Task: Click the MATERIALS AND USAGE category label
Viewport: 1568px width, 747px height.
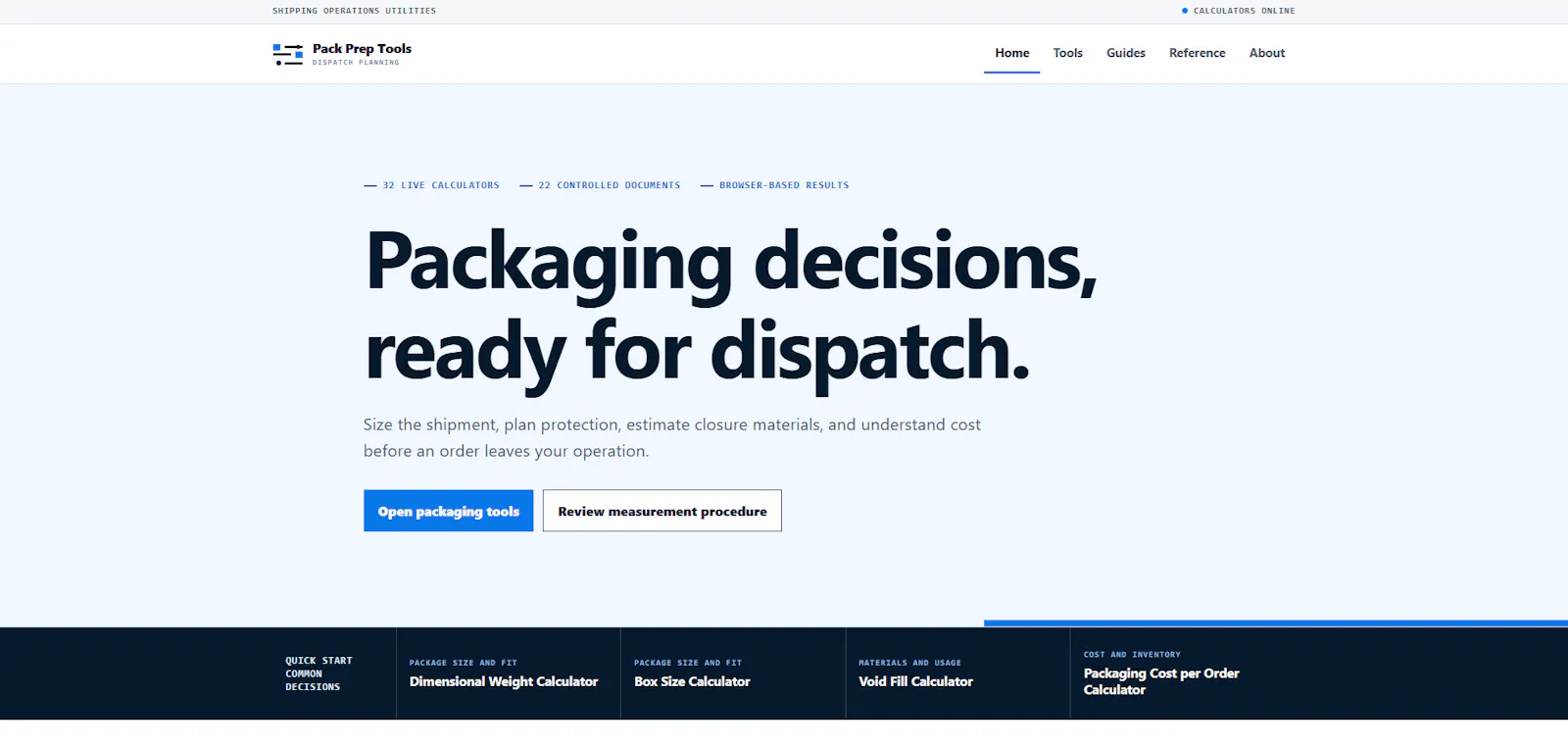Action: point(909,663)
